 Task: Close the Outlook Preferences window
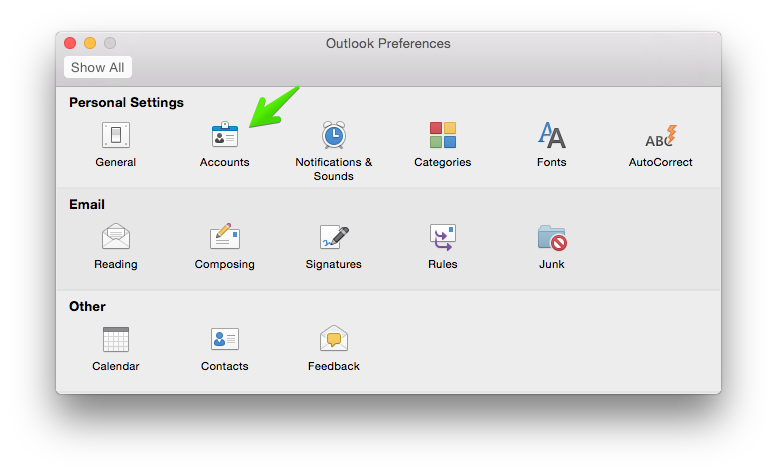pos(70,43)
